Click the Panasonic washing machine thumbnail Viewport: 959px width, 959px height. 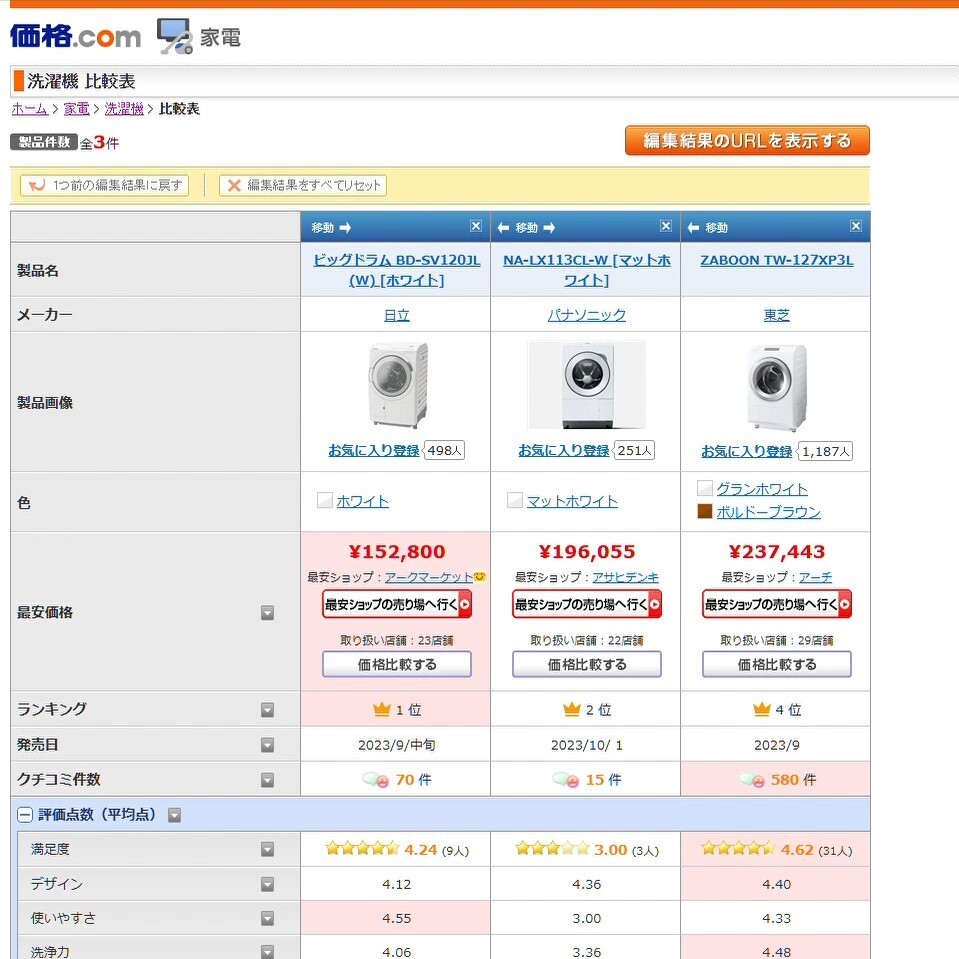(587, 385)
